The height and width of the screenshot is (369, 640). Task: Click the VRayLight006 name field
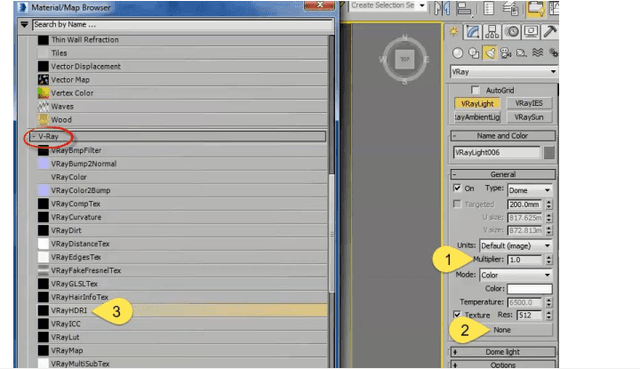[497, 153]
